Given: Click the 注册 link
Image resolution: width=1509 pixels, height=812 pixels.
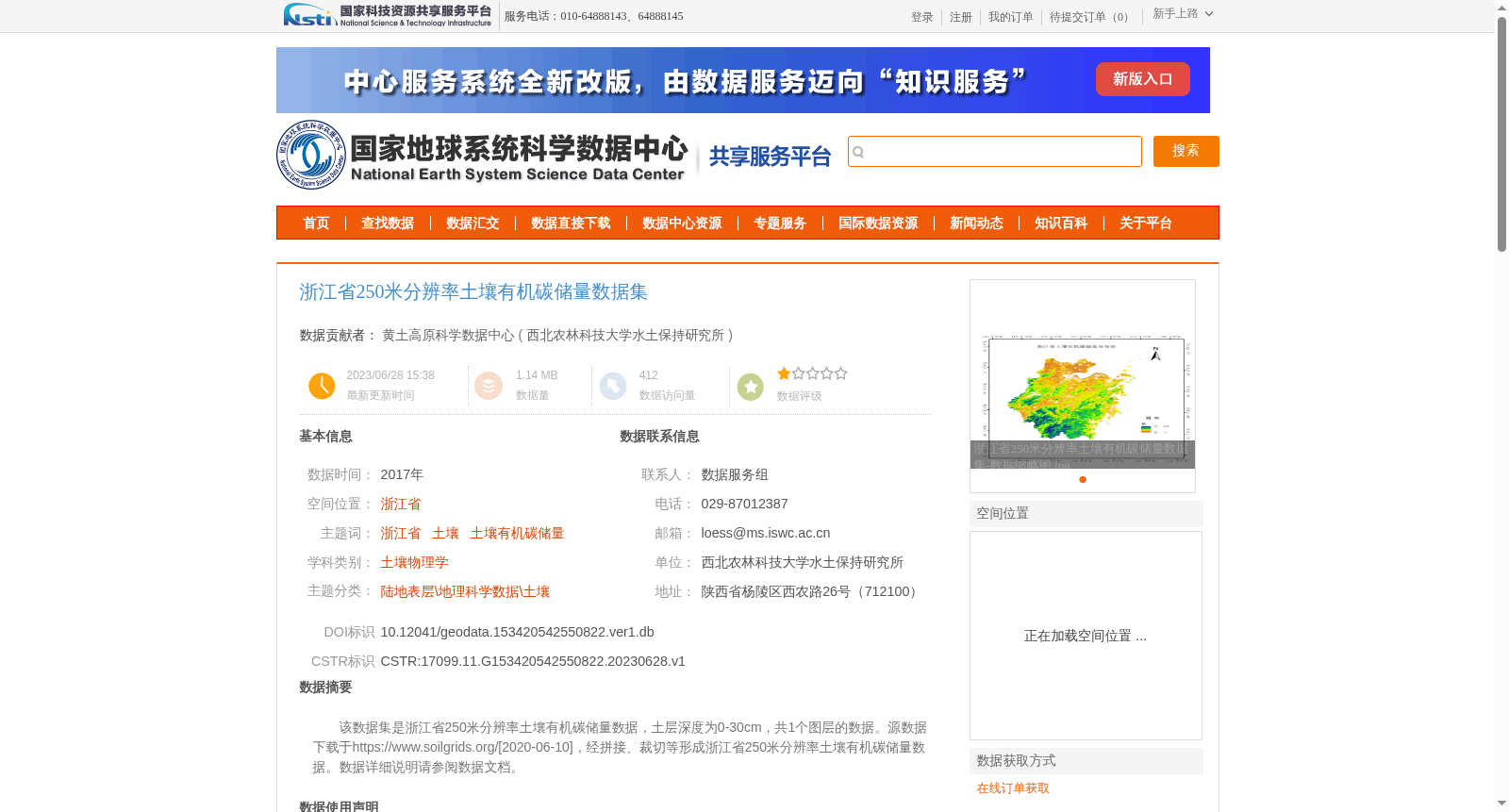Looking at the screenshot, I should pos(961,17).
